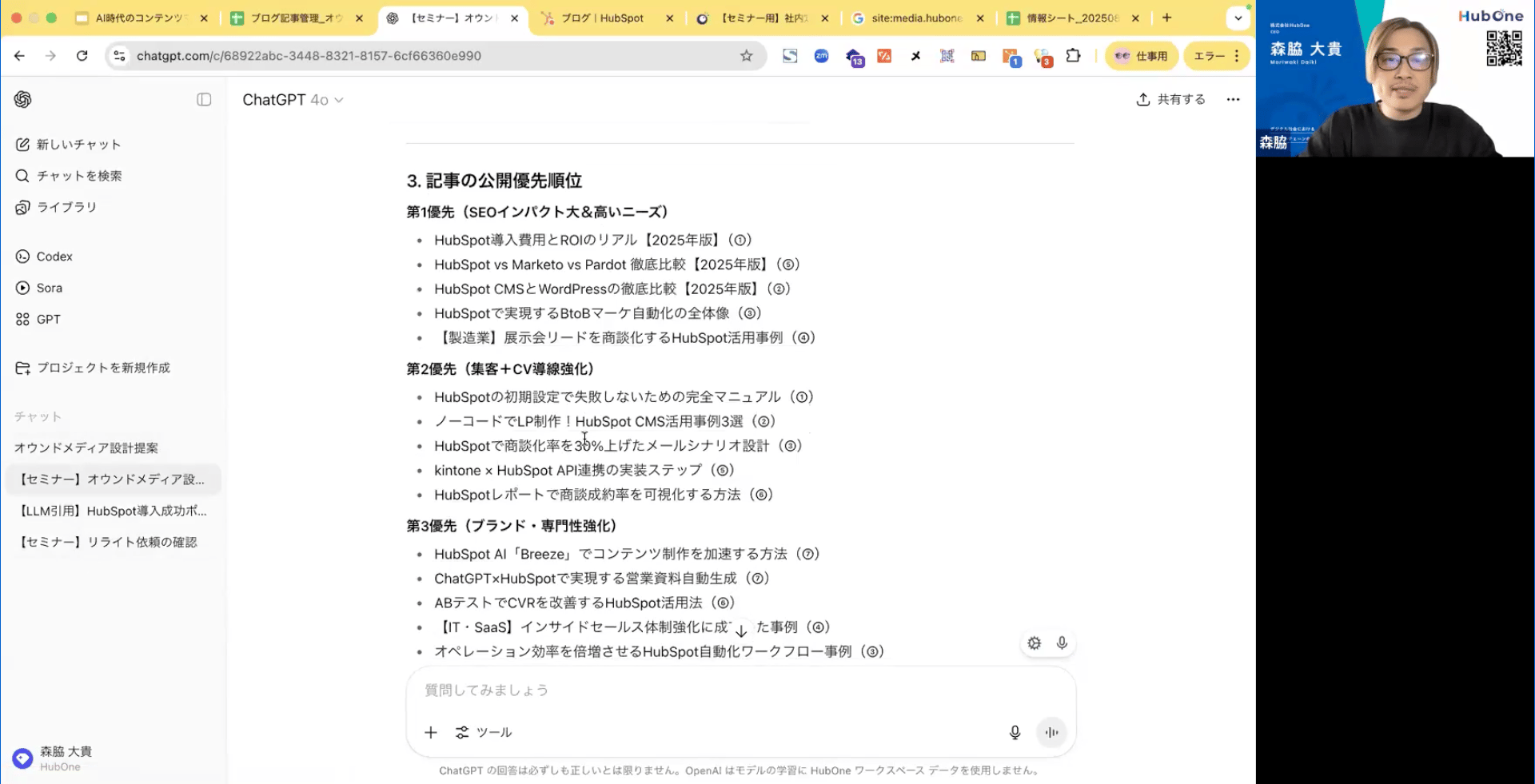This screenshot has width=1535, height=784.
Task: Bookmark this page with the star icon
Action: (x=747, y=56)
